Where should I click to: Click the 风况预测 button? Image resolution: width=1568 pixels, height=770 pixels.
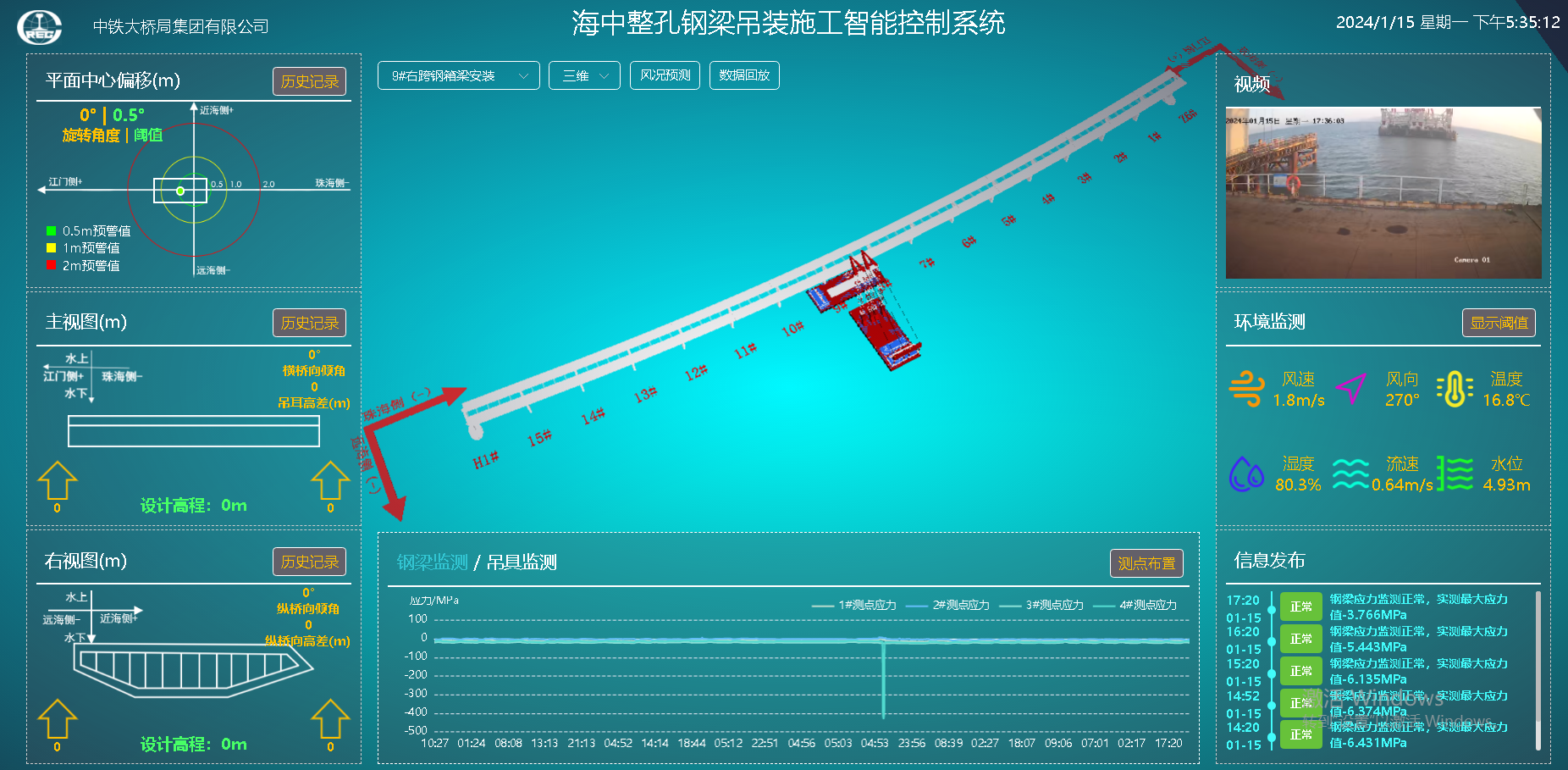click(665, 75)
